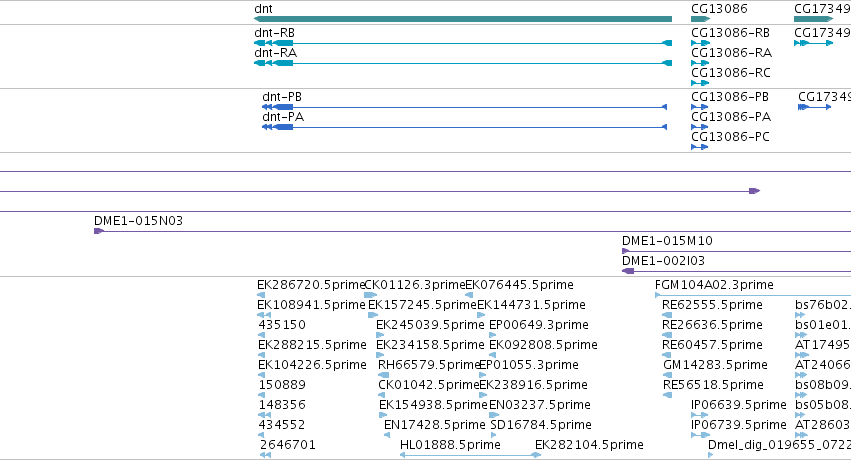
Task: Click the dnt-RB transcript glyph
Action: (x=463, y=43)
